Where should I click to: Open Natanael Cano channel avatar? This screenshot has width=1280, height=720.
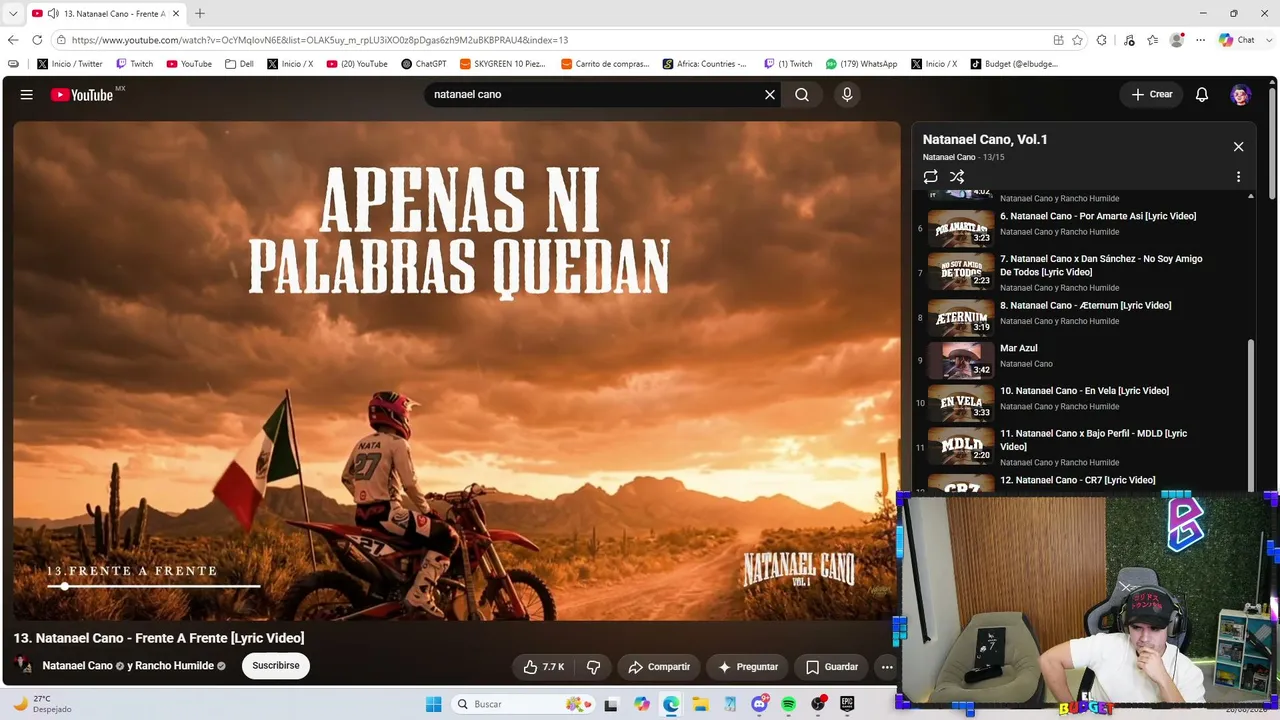click(x=23, y=666)
